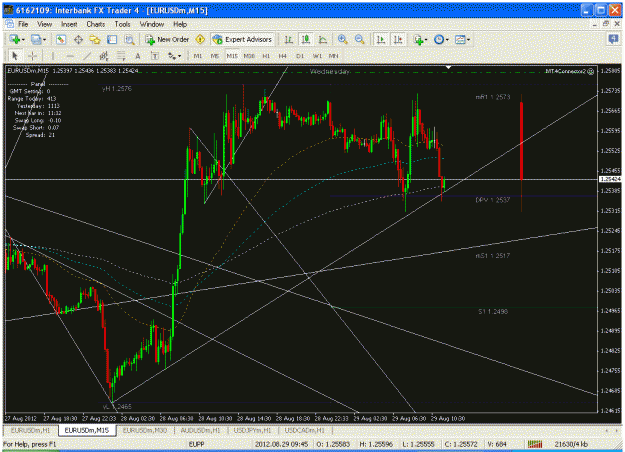Select the equidistant channel tool
Image resolution: width=625 pixels, height=452 pixels.
pos(104,56)
